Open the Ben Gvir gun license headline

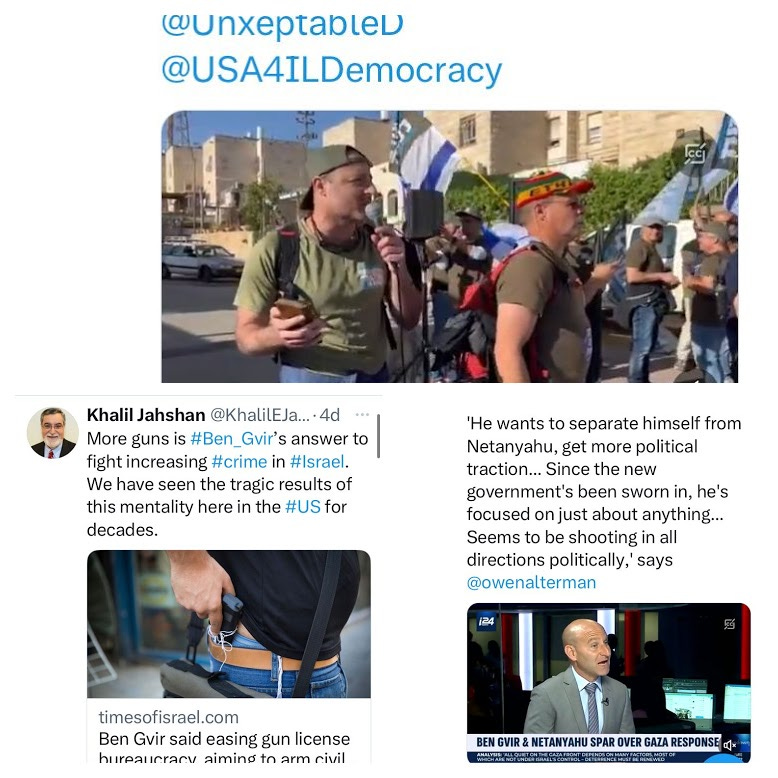[224, 749]
